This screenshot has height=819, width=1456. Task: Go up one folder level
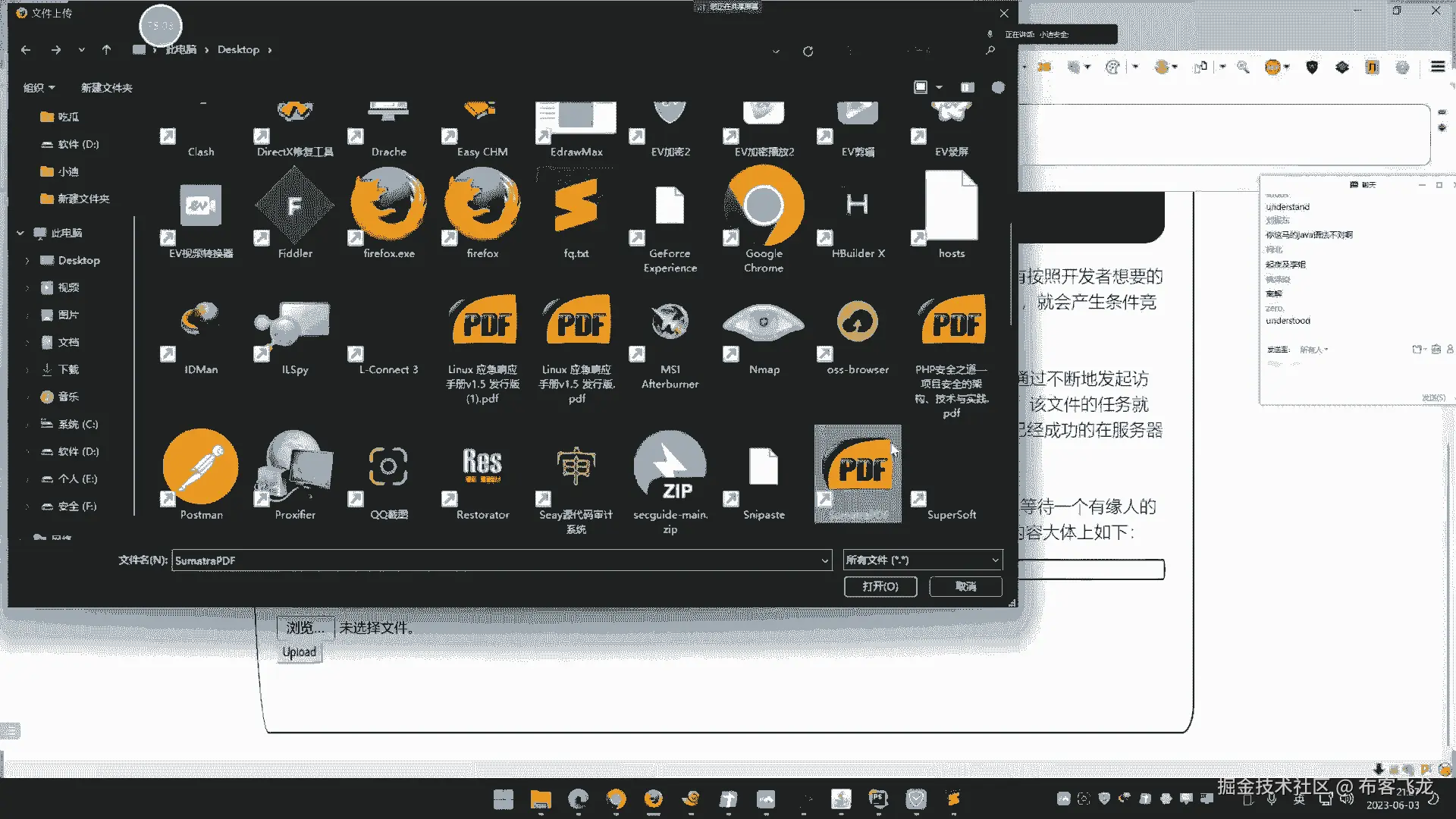pos(106,50)
